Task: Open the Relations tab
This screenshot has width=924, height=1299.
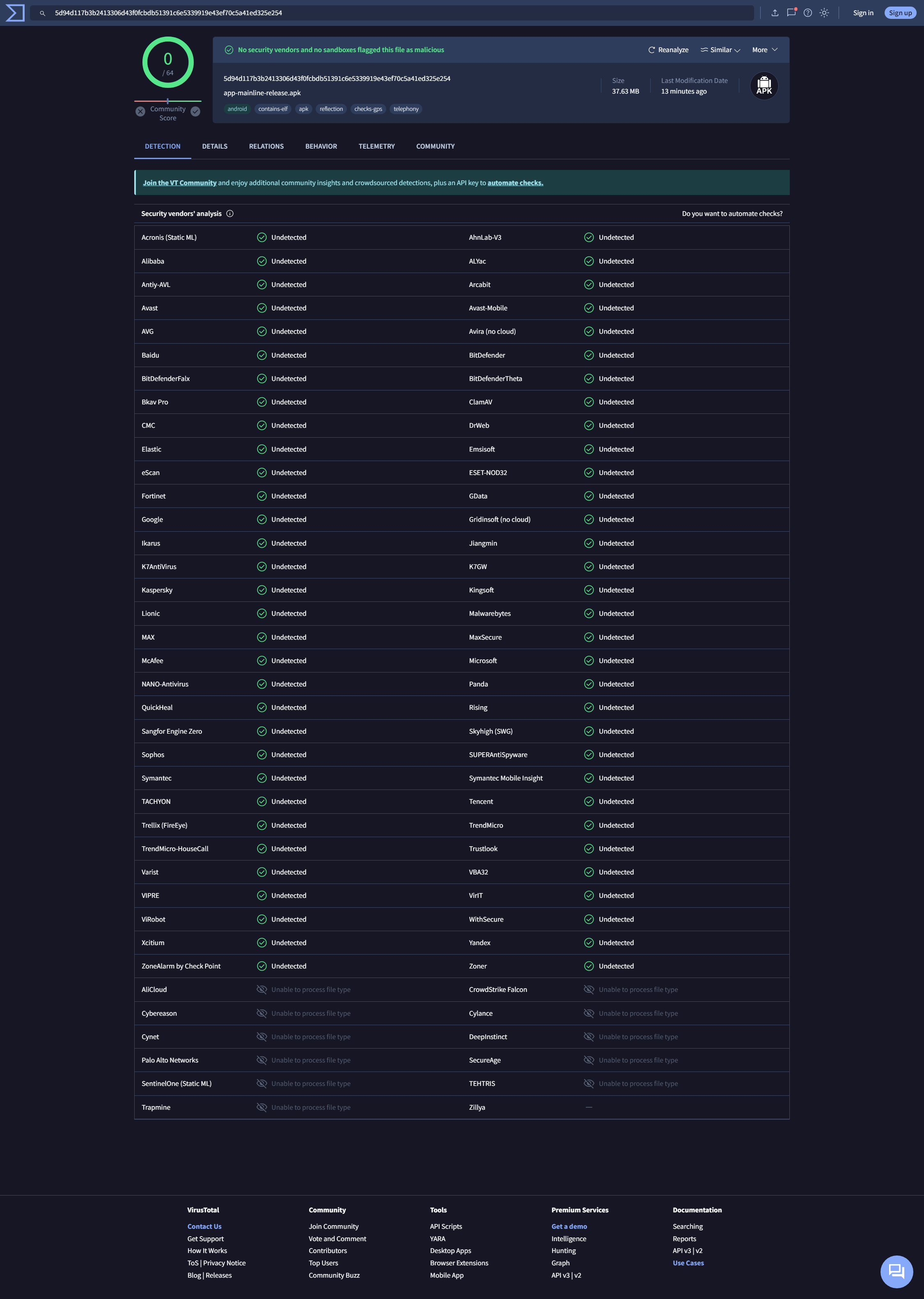Action: click(x=266, y=146)
